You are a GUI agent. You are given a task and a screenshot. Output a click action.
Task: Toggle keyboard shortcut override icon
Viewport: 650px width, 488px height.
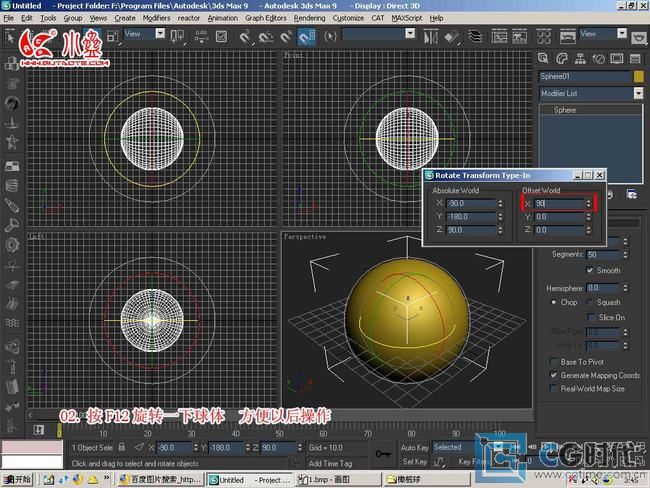pyautogui.click(x=221, y=36)
